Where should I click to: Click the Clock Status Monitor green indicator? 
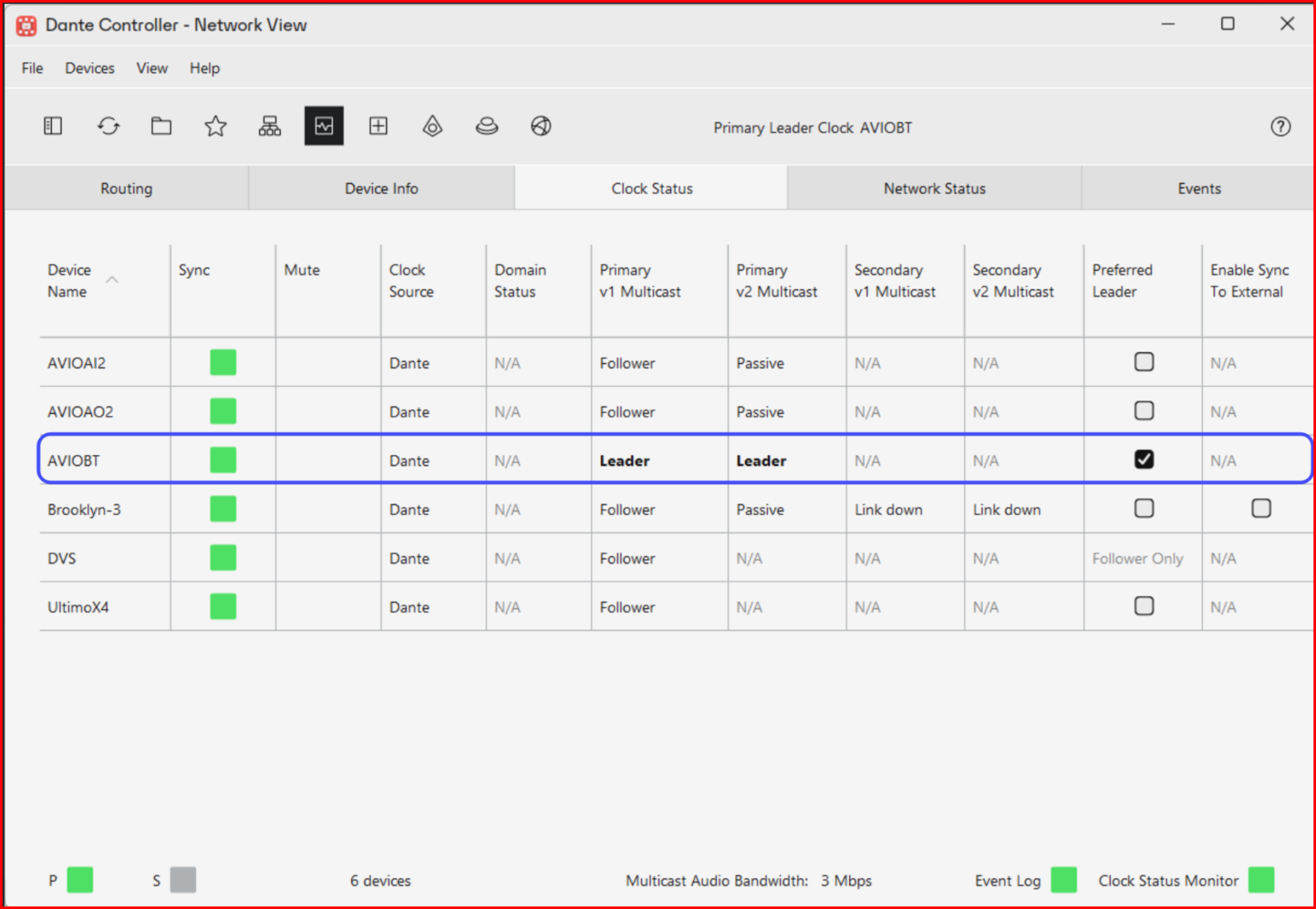point(1260,880)
